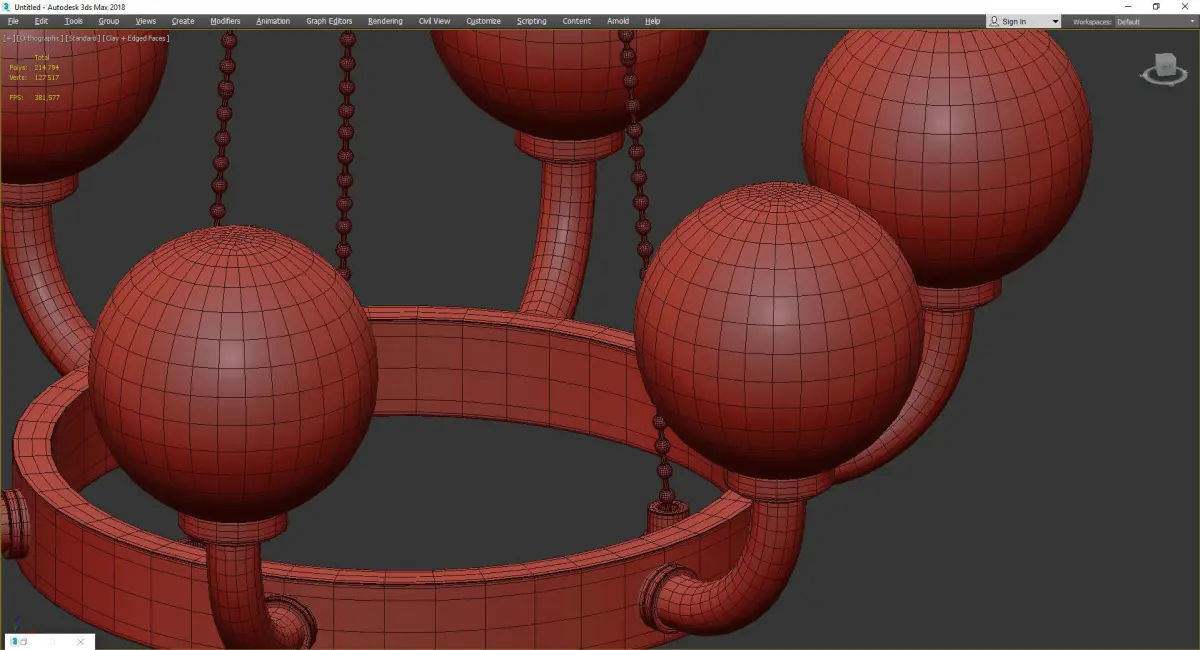1200x650 pixels.
Task: Open the Standard shading label menu
Action: [x=82, y=38]
